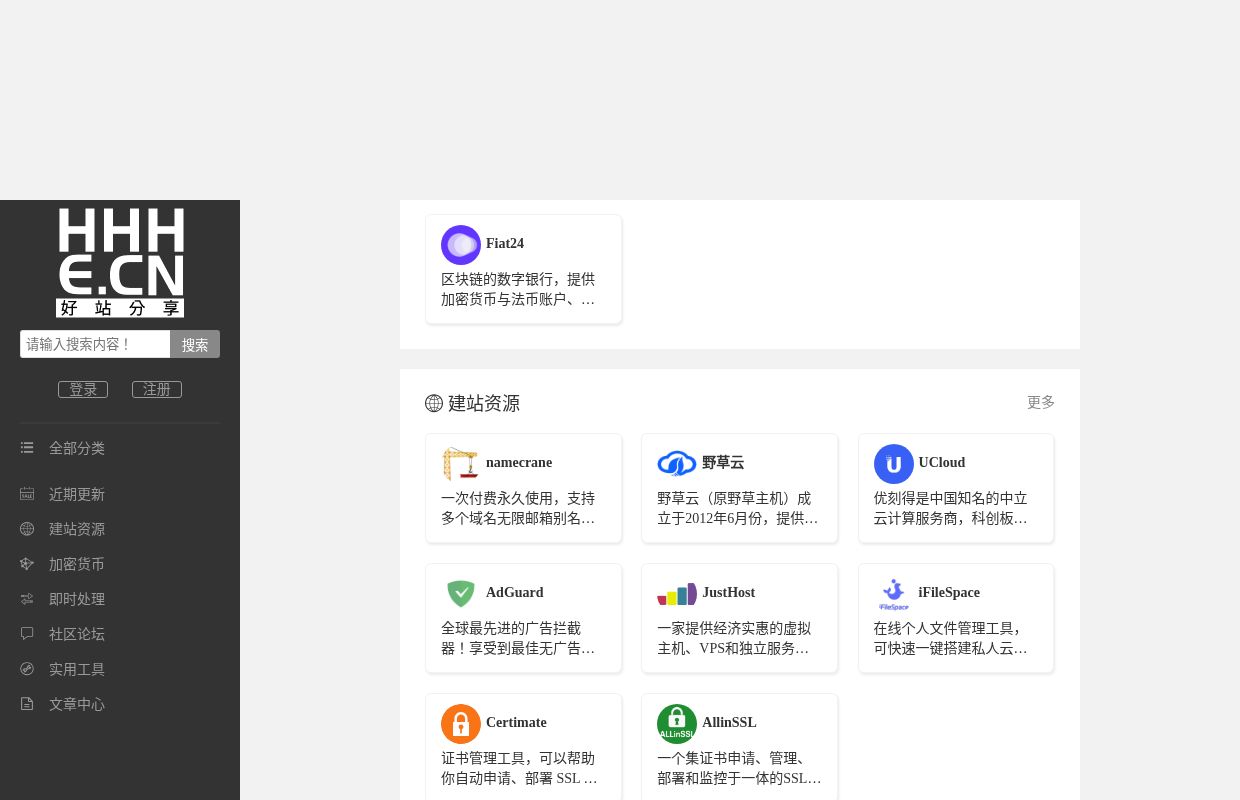
Task: Click the 野草云 blue cloud logo
Action: (x=677, y=464)
